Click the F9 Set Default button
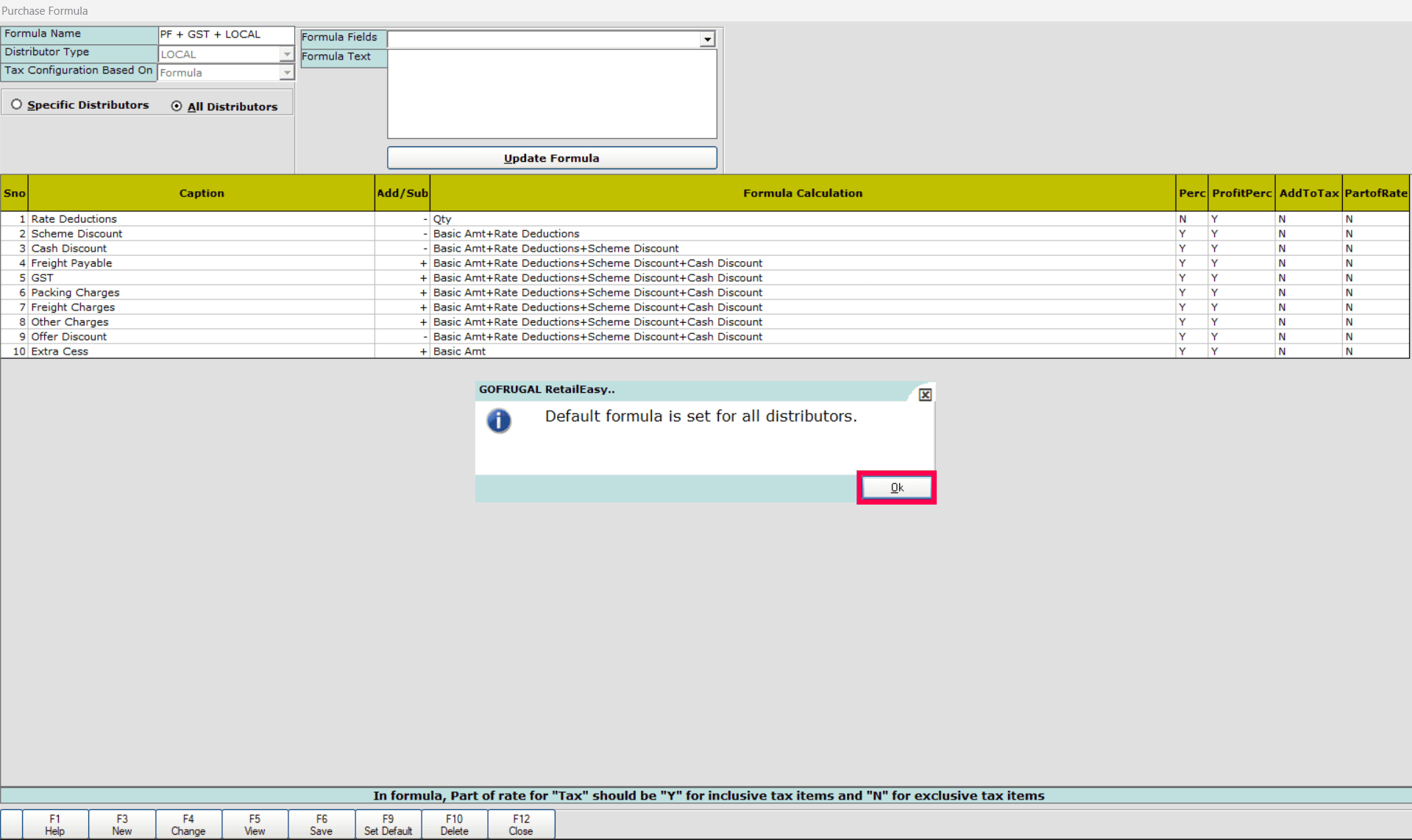 (x=388, y=825)
